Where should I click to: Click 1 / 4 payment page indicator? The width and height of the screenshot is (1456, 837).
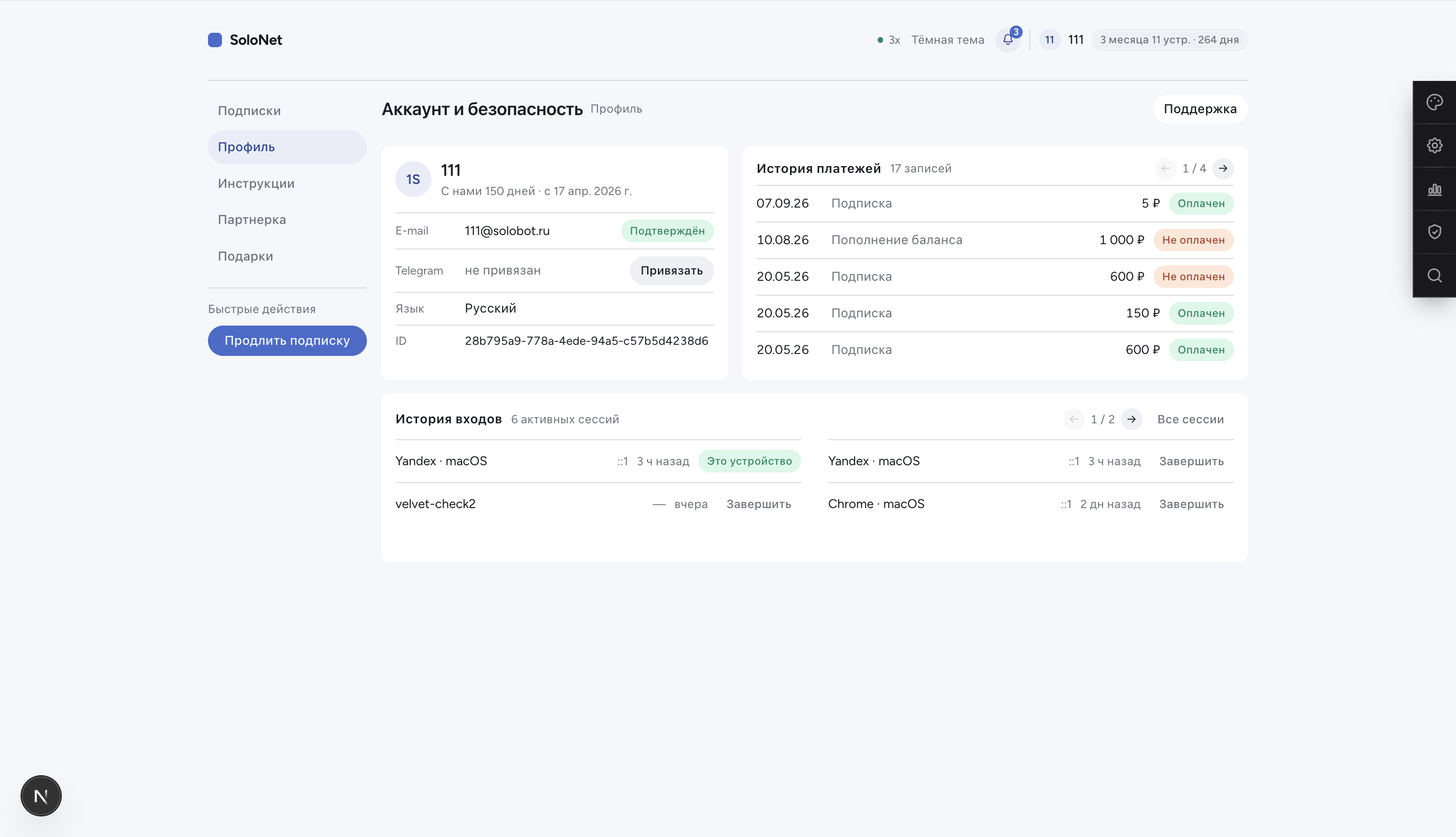pyautogui.click(x=1194, y=169)
